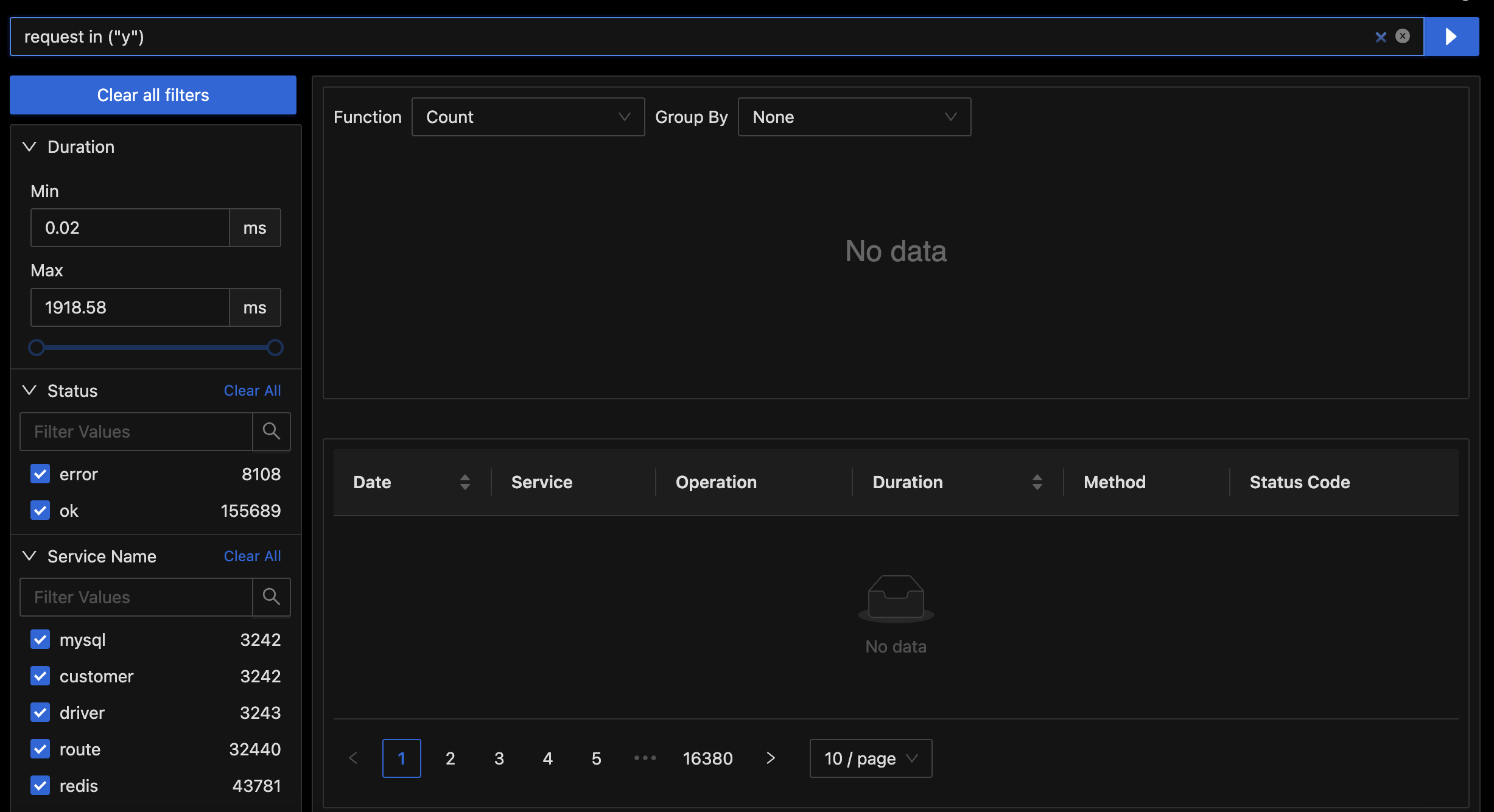Click the max duration slider handle

pos(274,347)
